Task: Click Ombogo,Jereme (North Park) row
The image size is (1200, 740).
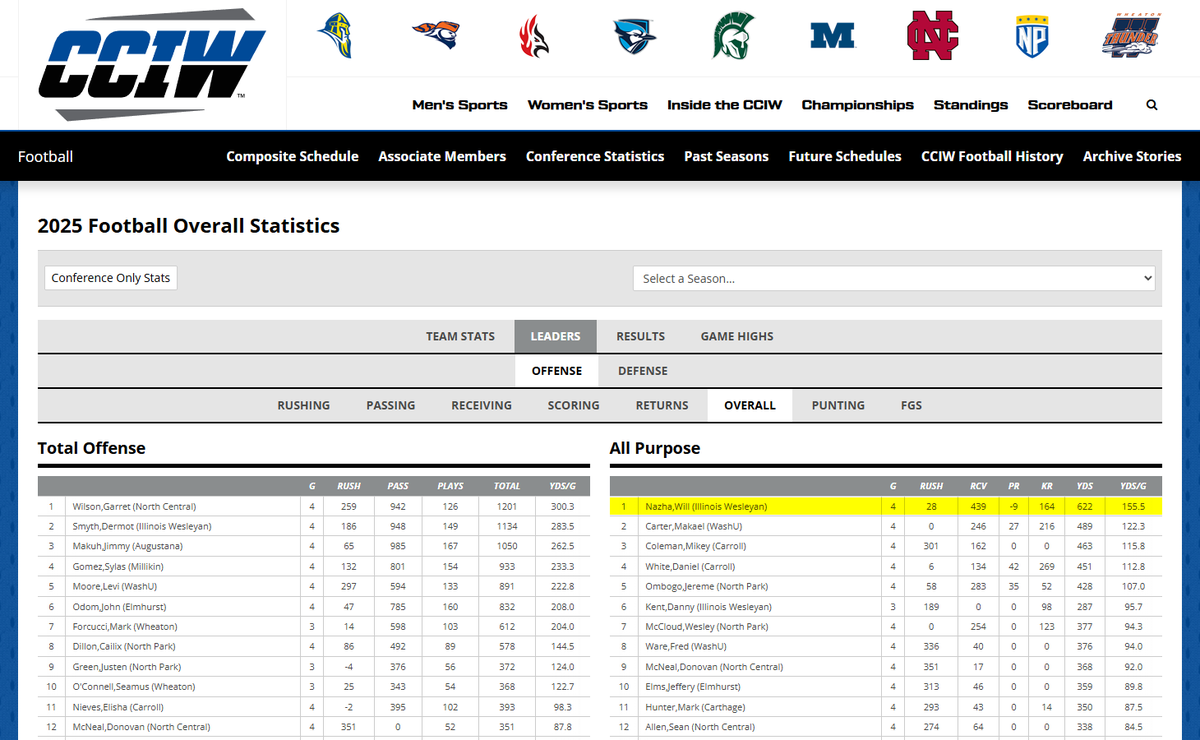Action: click(x=886, y=587)
